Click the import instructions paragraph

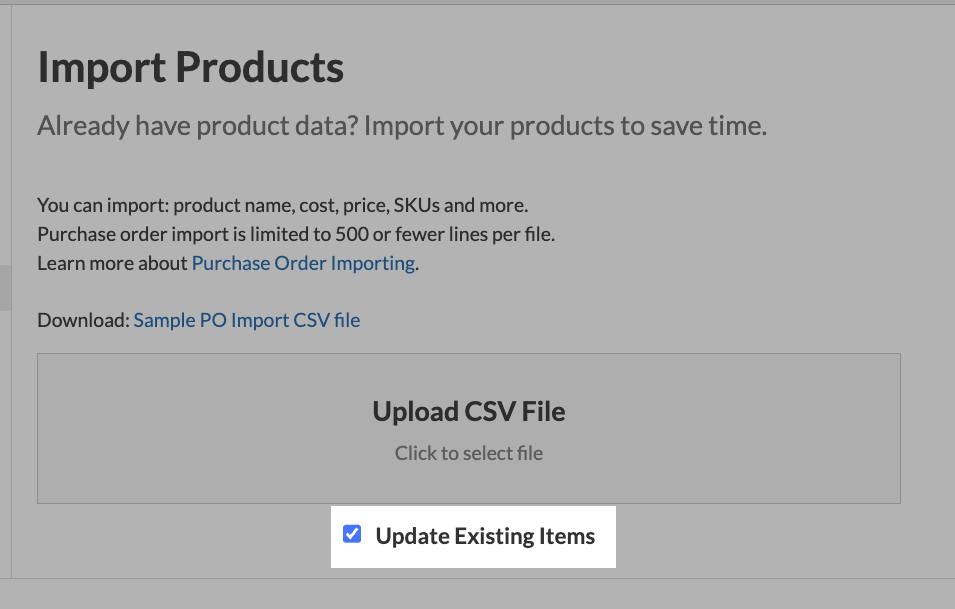point(282,204)
